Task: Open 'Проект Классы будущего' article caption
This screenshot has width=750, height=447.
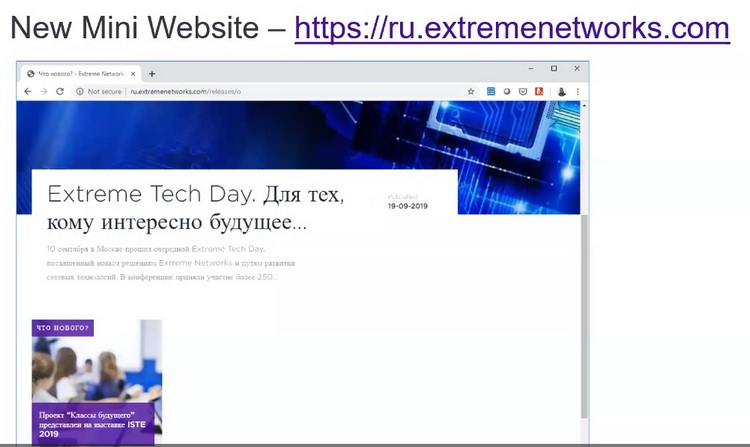Action: pos(93,424)
